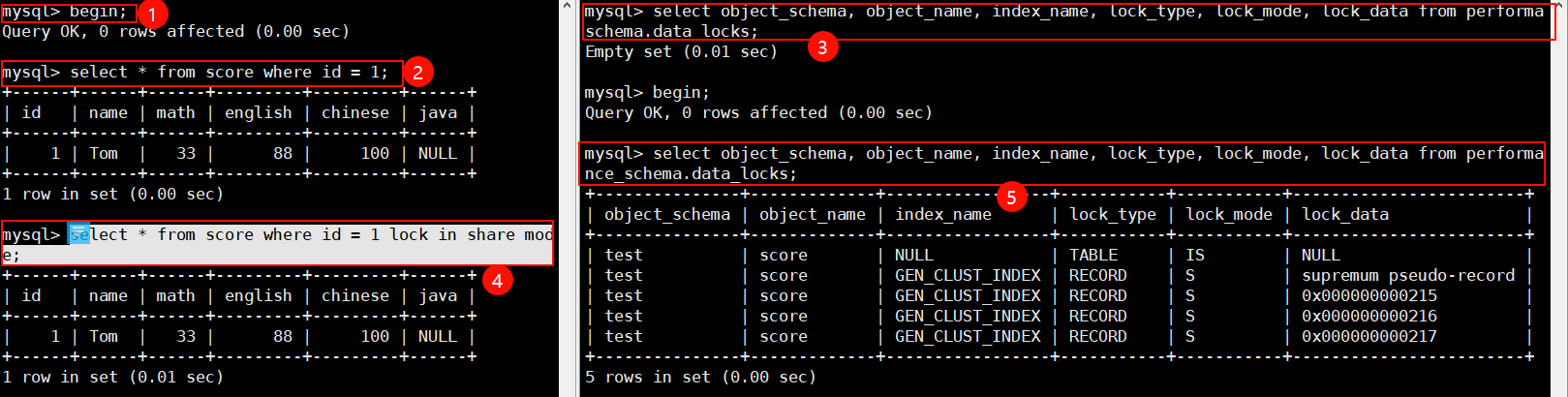The height and width of the screenshot is (397, 1568).
Task: Click the red badge numbered 5
Action: [1011, 198]
